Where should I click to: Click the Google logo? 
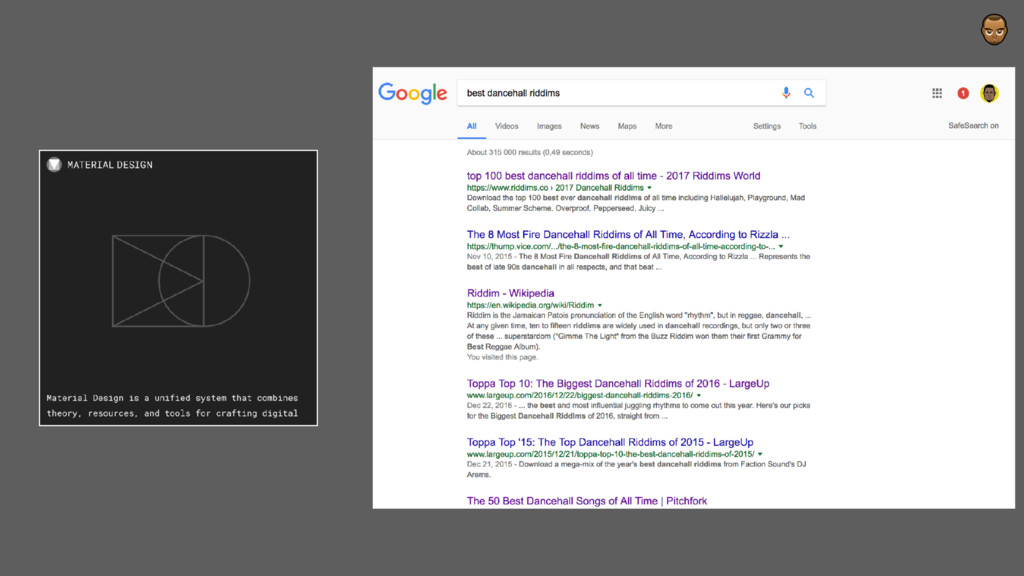click(413, 93)
